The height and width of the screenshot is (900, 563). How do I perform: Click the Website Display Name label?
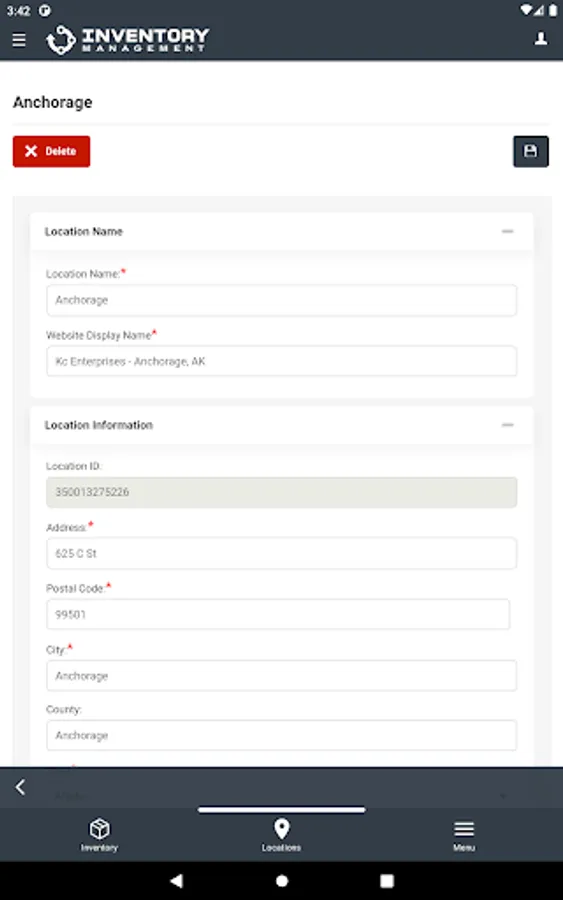coord(99,335)
